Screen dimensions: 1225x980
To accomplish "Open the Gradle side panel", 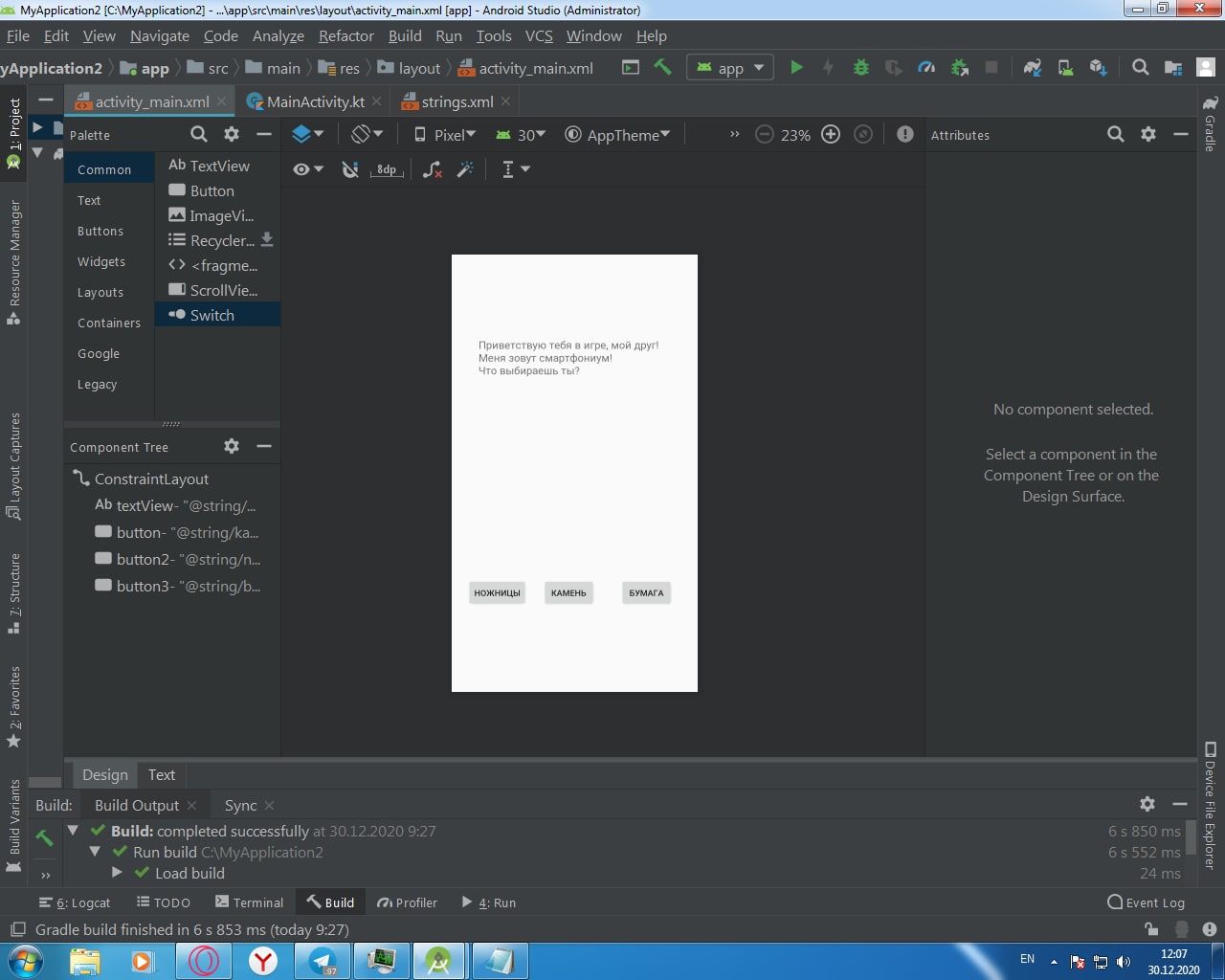I will (1211, 124).
